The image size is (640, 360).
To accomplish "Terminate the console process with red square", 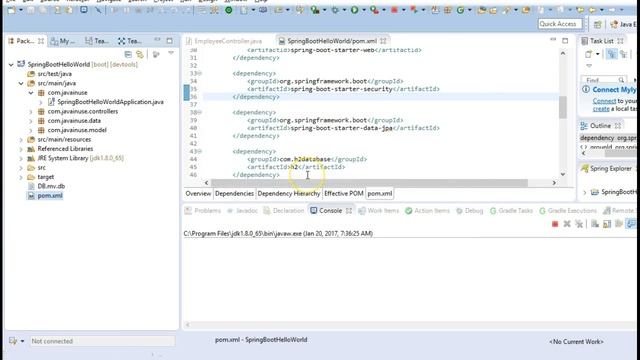I will point(555,224).
